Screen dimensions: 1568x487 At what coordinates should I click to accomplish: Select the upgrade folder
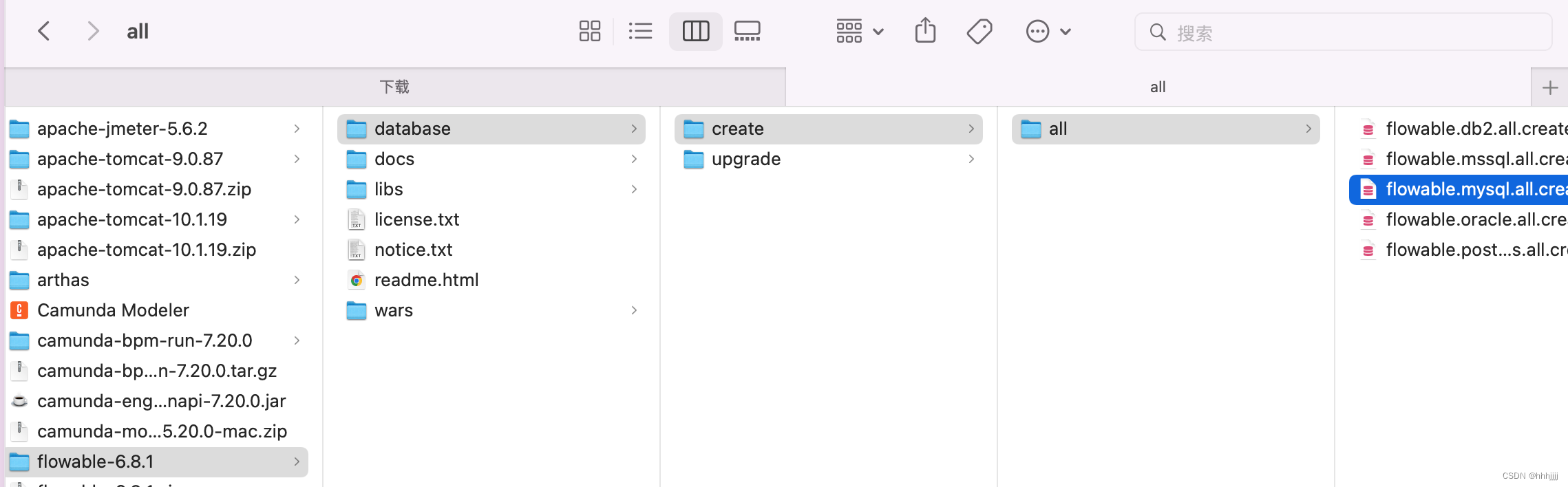tap(829, 159)
